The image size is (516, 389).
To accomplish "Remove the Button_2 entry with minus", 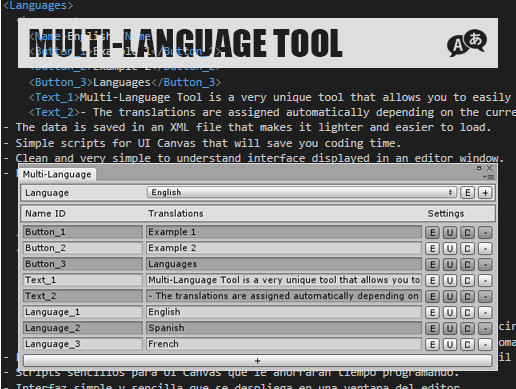I will coord(485,248).
